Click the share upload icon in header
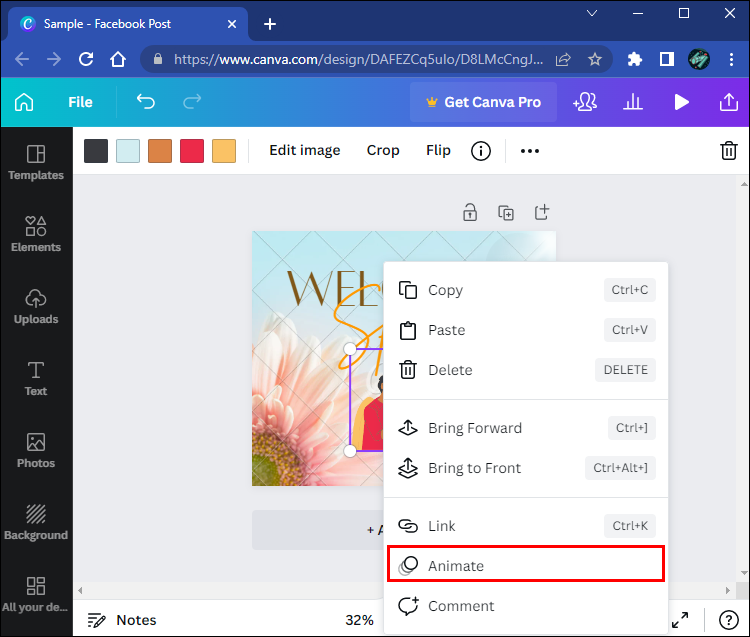This screenshot has height=637, width=750. 728,102
